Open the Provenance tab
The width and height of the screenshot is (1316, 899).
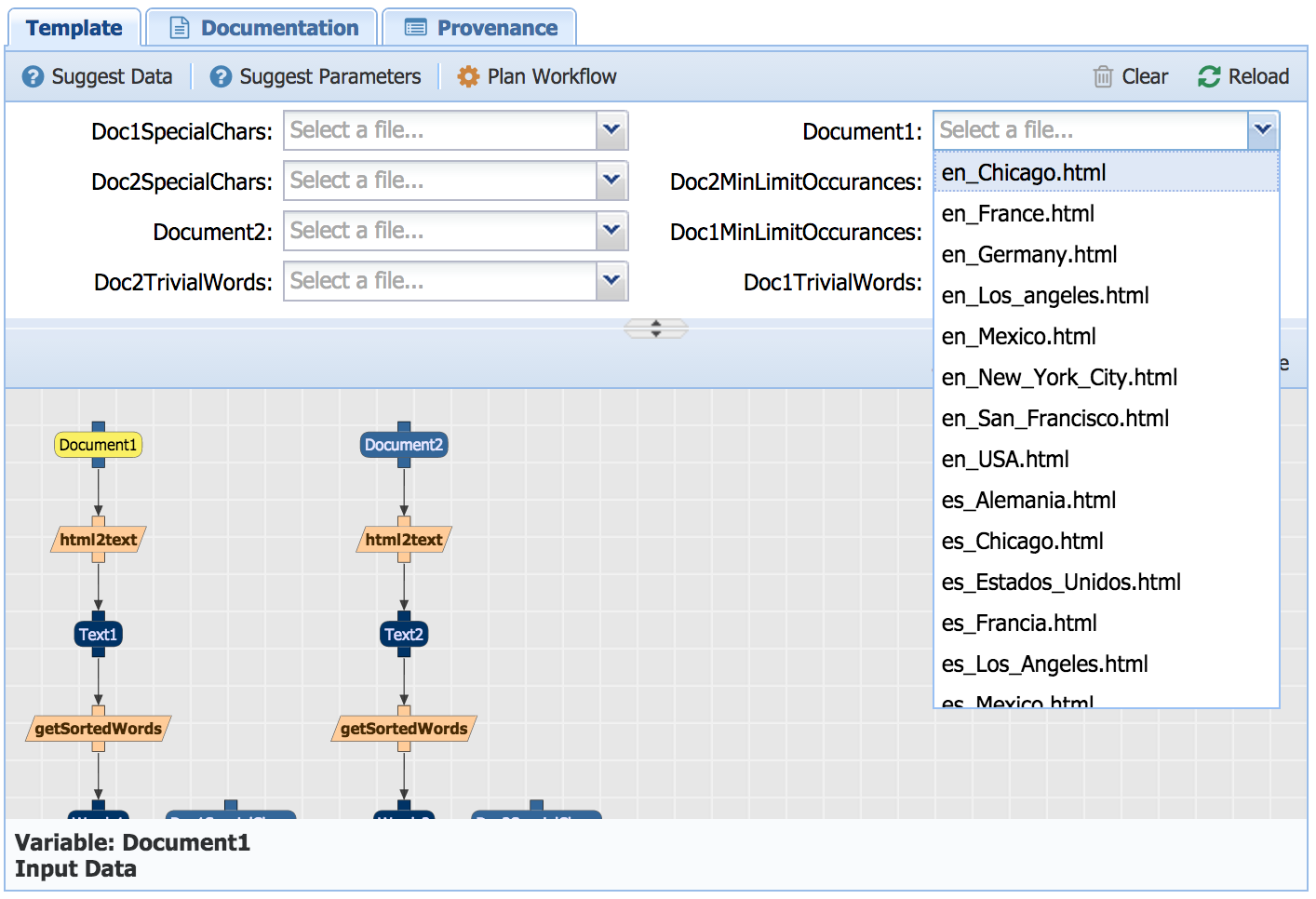(481, 28)
